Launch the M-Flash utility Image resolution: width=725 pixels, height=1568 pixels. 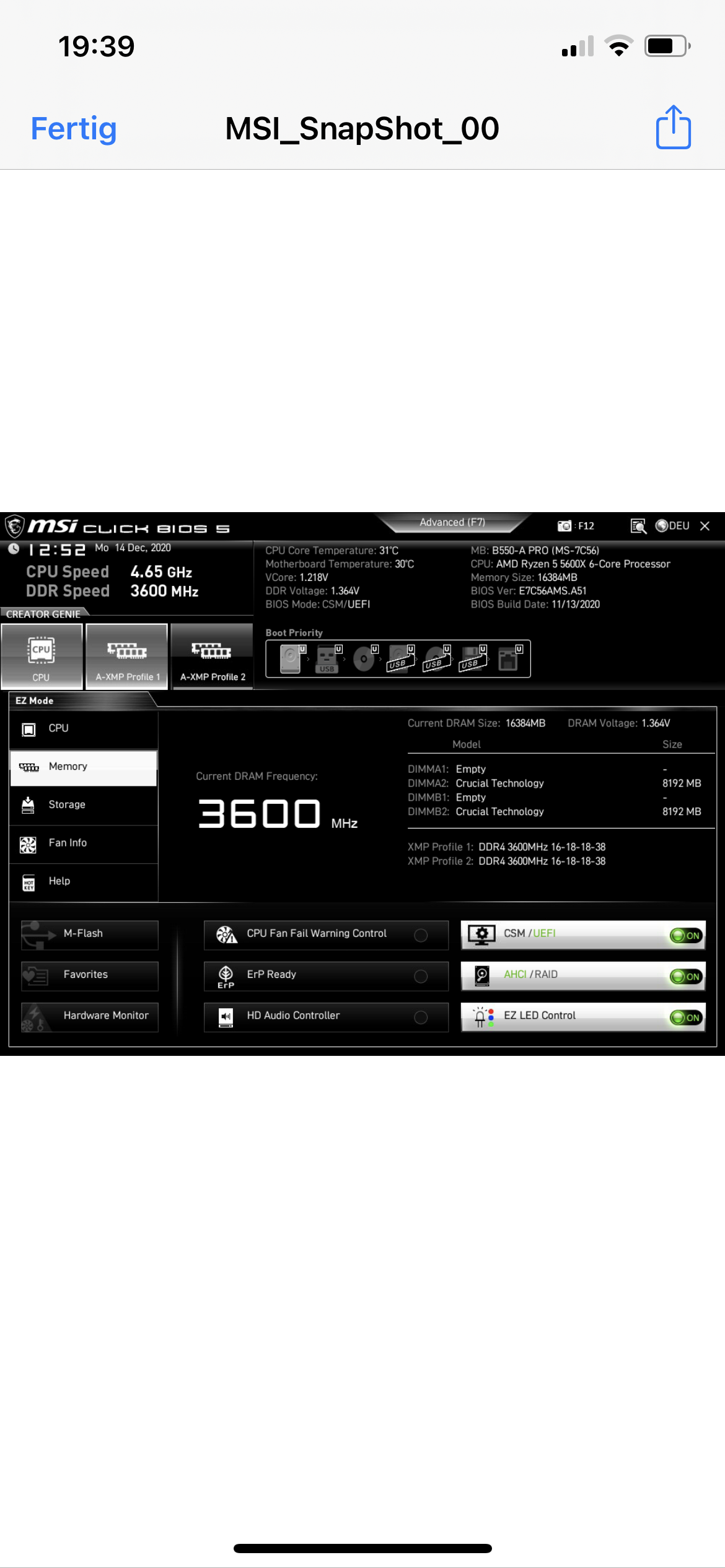click(x=90, y=934)
